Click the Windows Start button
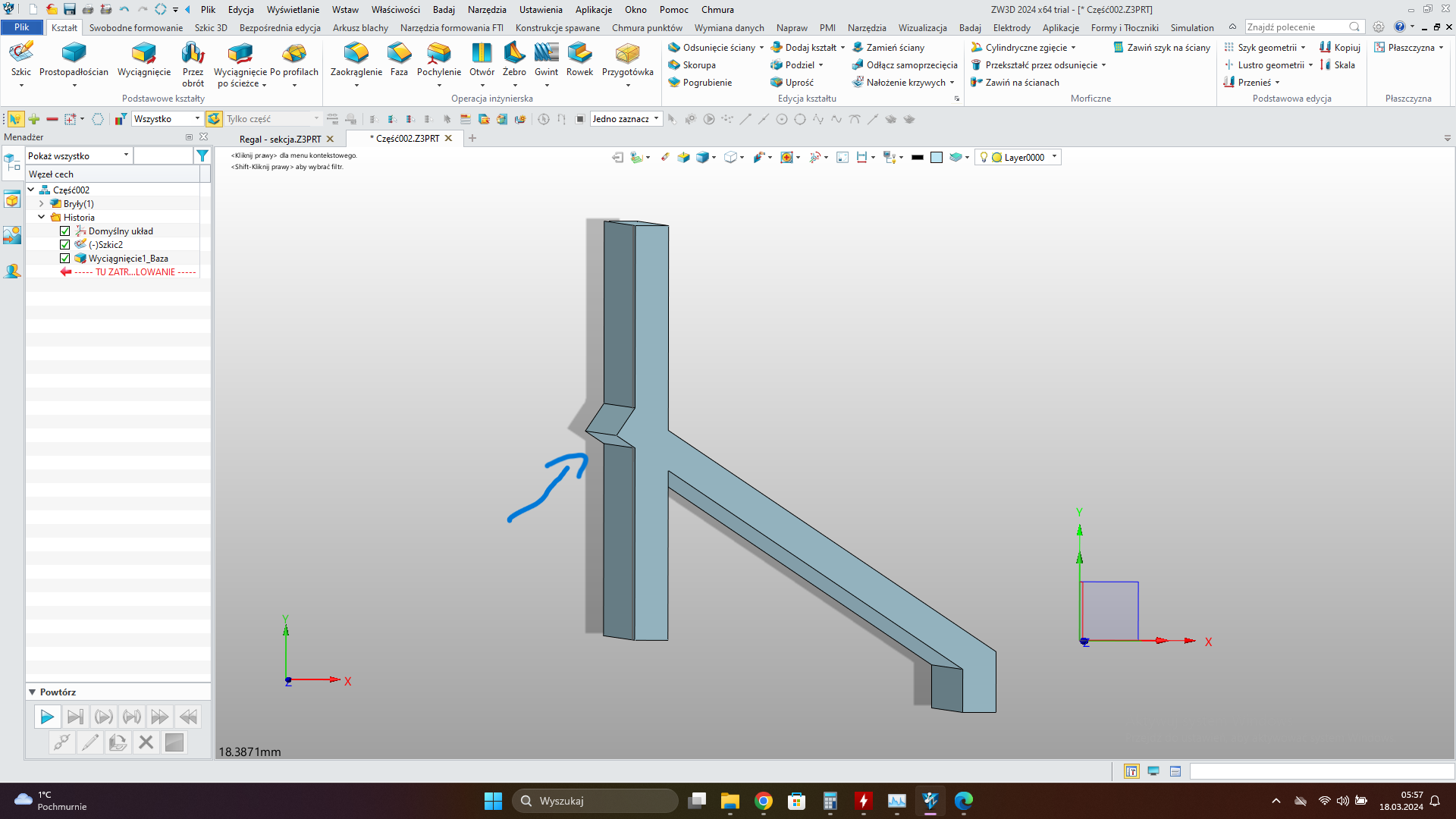Screen dimensions: 1456x819 (493, 801)
